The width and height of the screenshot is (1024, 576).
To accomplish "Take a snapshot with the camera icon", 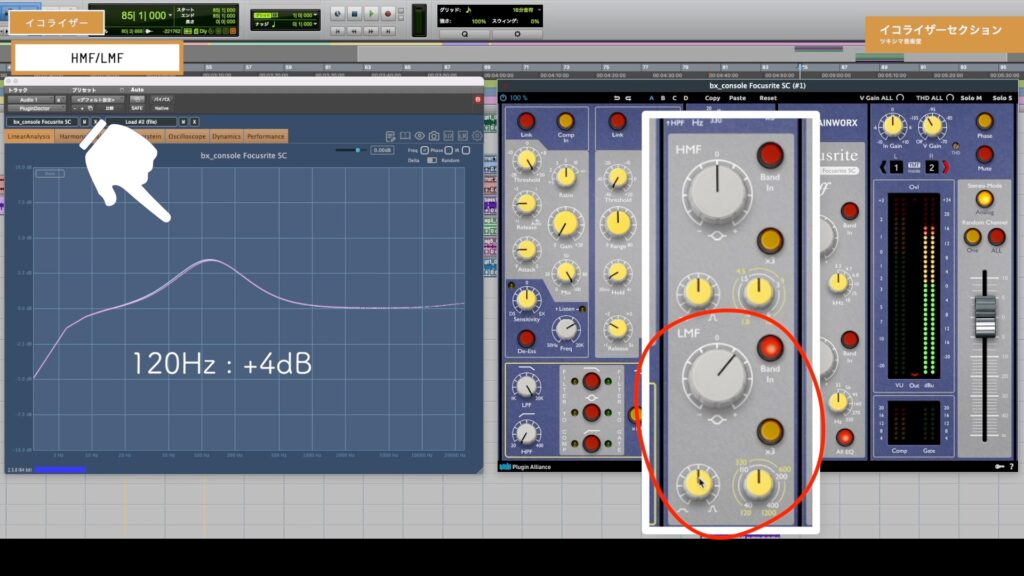I will tap(434, 136).
